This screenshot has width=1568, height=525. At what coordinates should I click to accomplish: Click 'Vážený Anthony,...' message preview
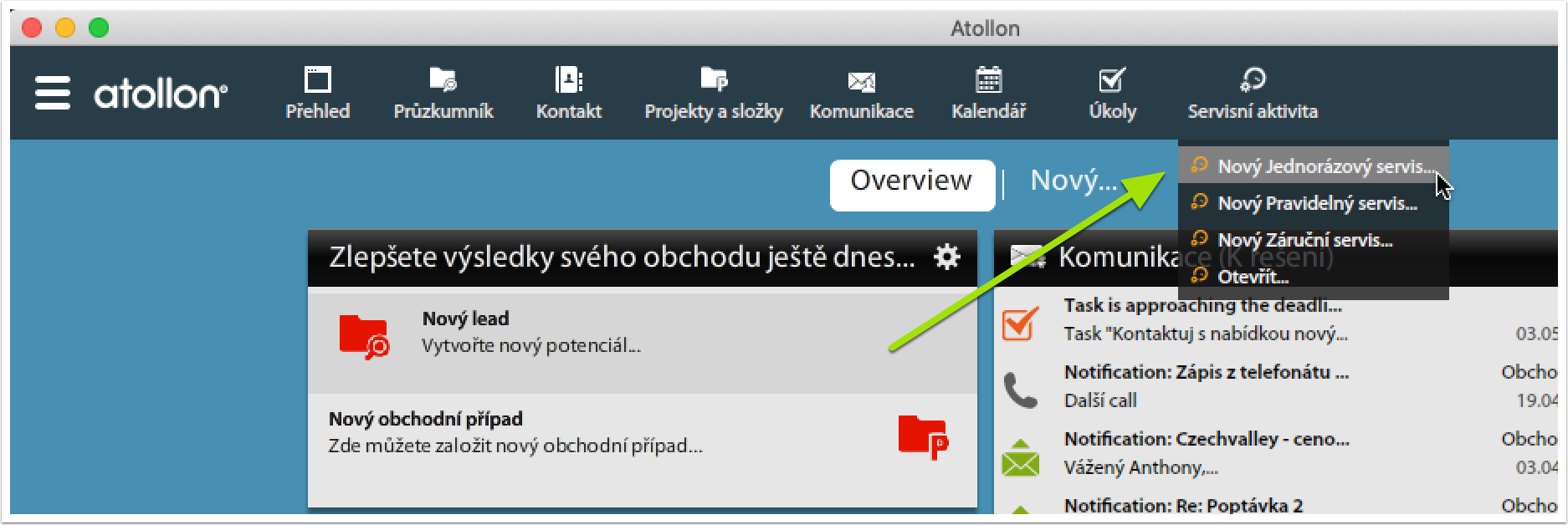pyautogui.click(x=1140, y=467)
